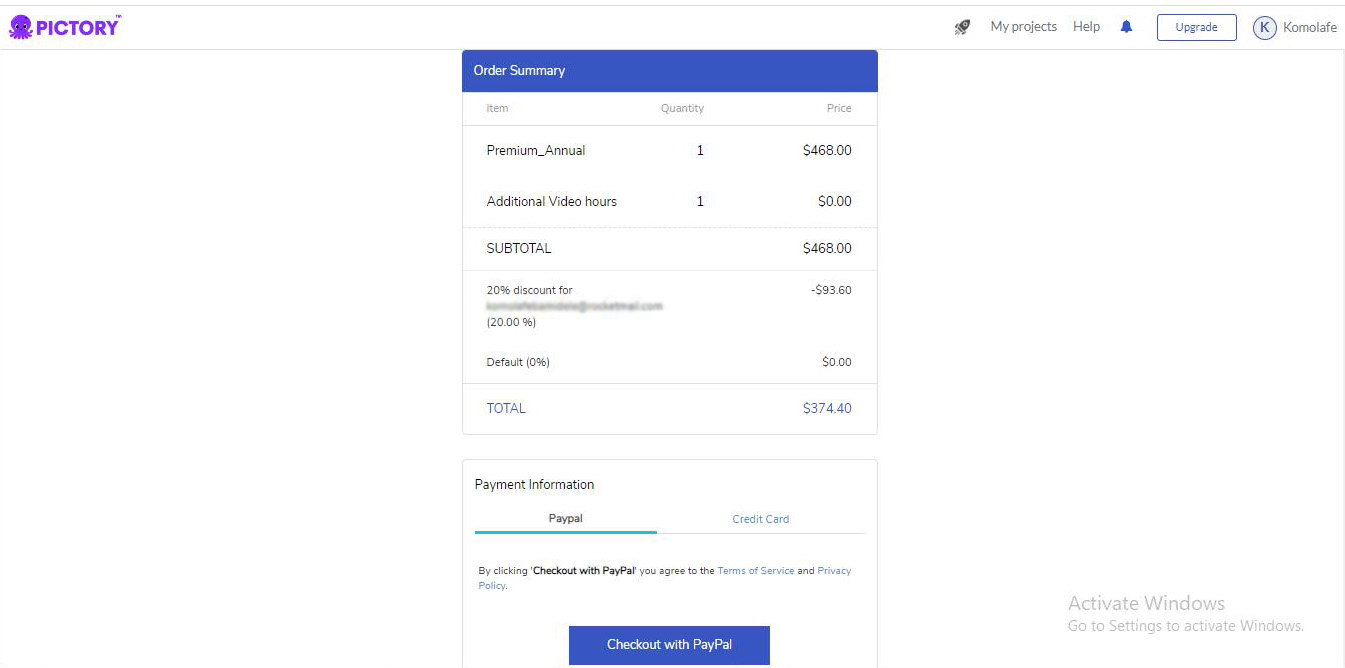The height and width of the screenshot is (668, 1345).
Task: Click Checkout with PayPal button
Action: pos(669,645)
